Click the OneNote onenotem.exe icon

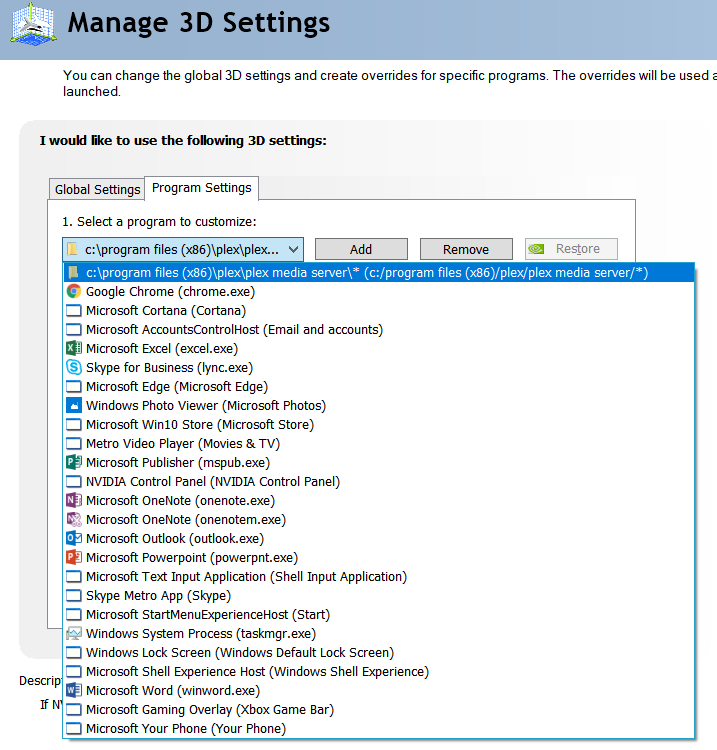(74, 519)
